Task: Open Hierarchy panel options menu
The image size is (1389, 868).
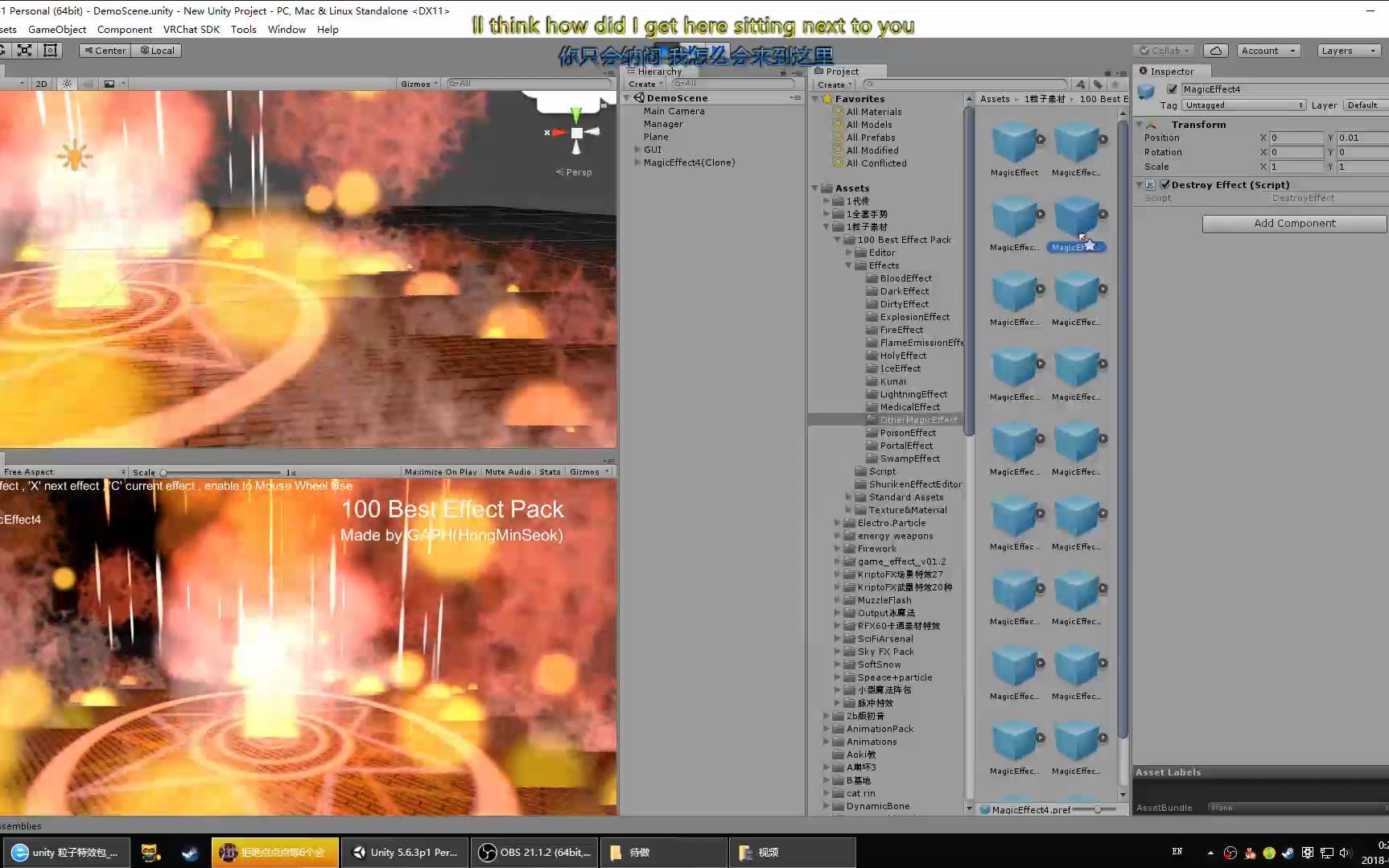Action: [x=798, y=72]
